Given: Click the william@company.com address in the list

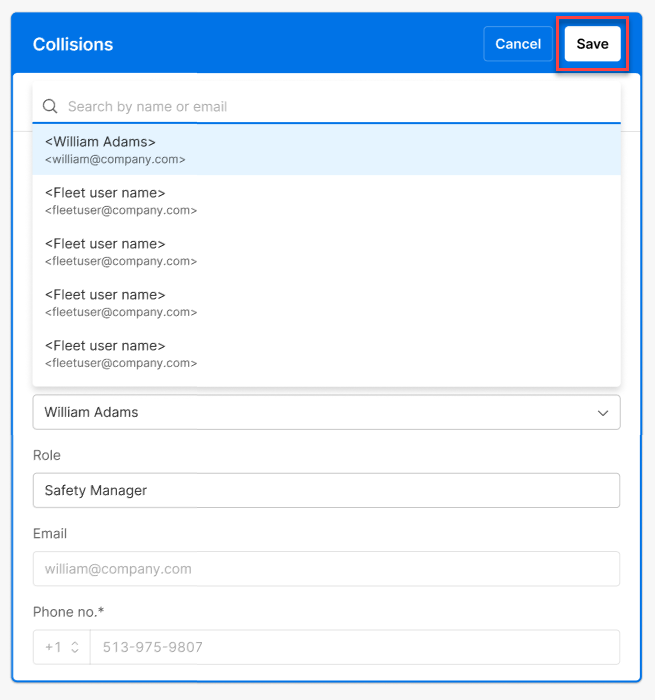Looking at the screenshot, I should tap(115, 160).
